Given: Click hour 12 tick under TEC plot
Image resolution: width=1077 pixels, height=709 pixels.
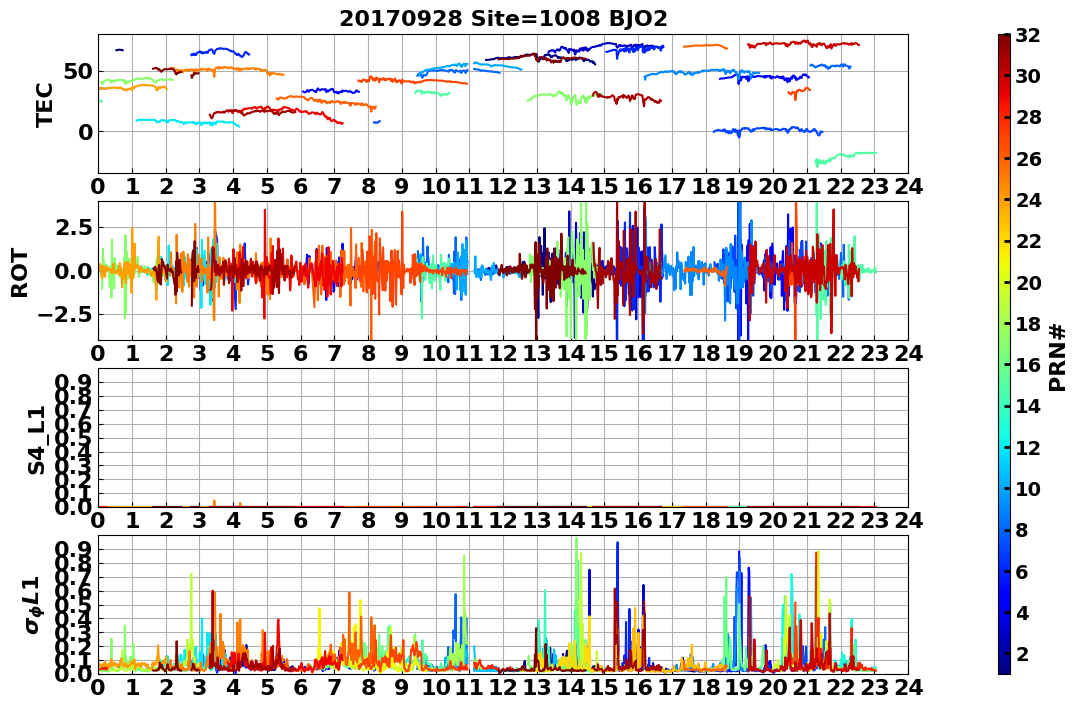Looking at the screenshot, I should click(x=503, y=186).
